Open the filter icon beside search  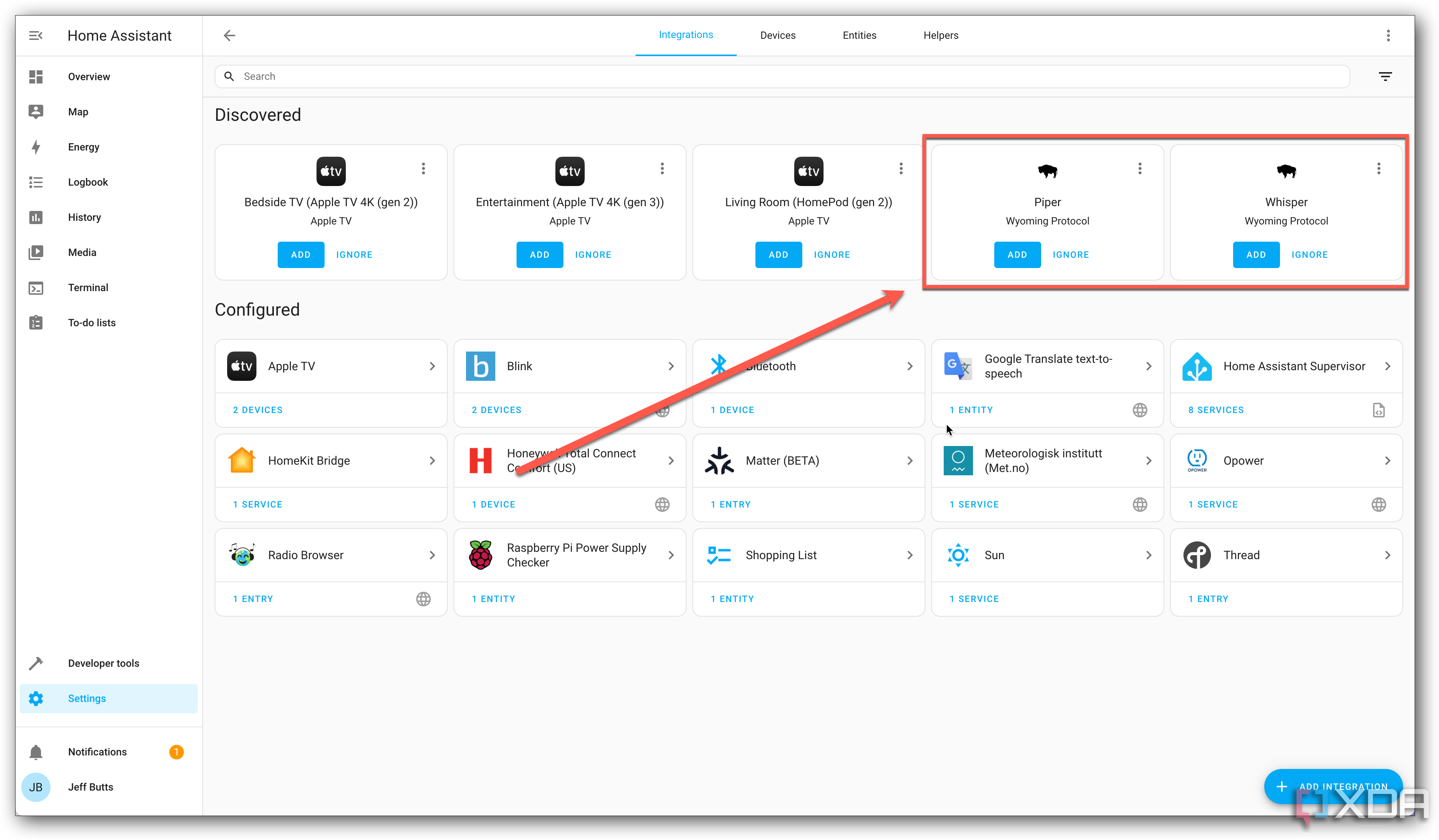click(1385, 77)
